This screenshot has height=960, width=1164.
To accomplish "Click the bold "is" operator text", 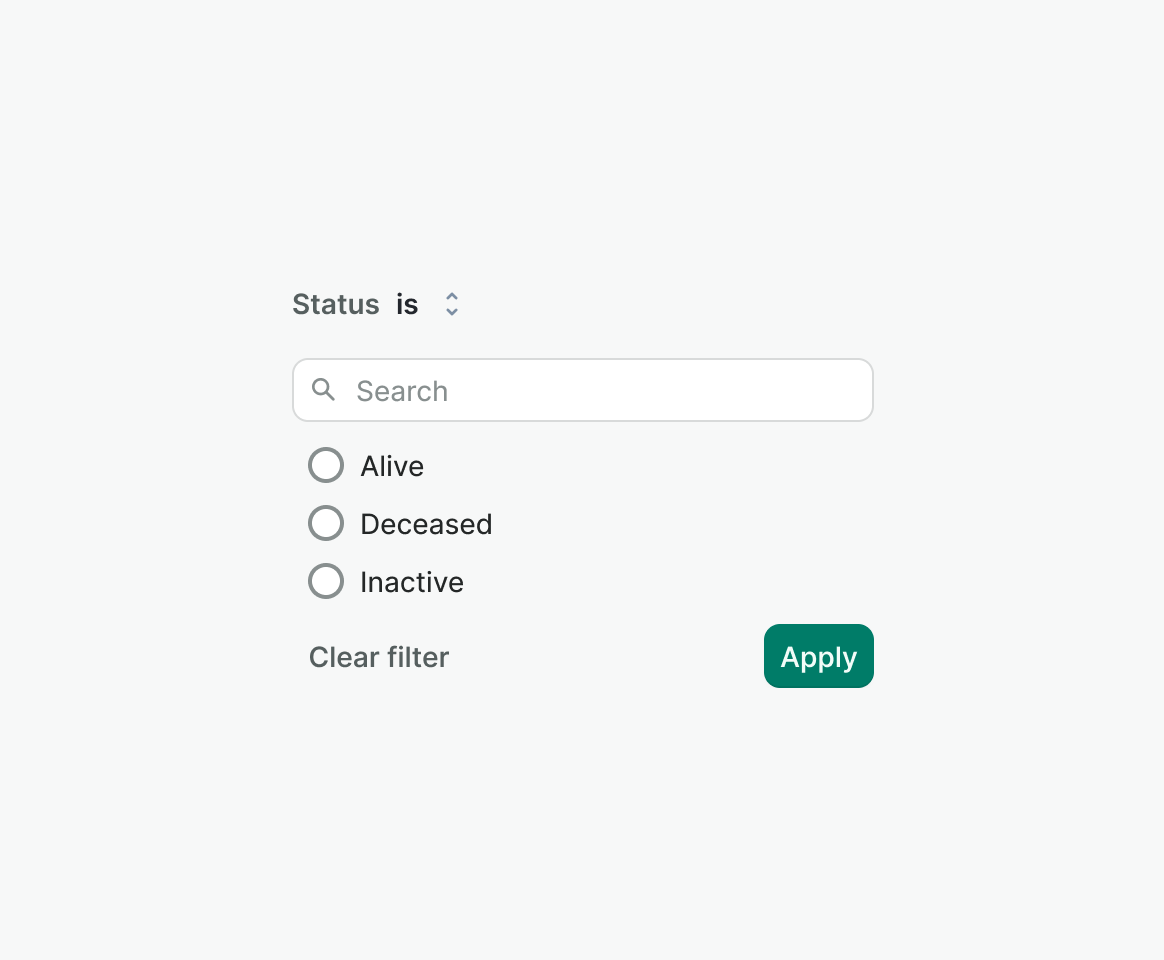I will [x=407, y=304].
